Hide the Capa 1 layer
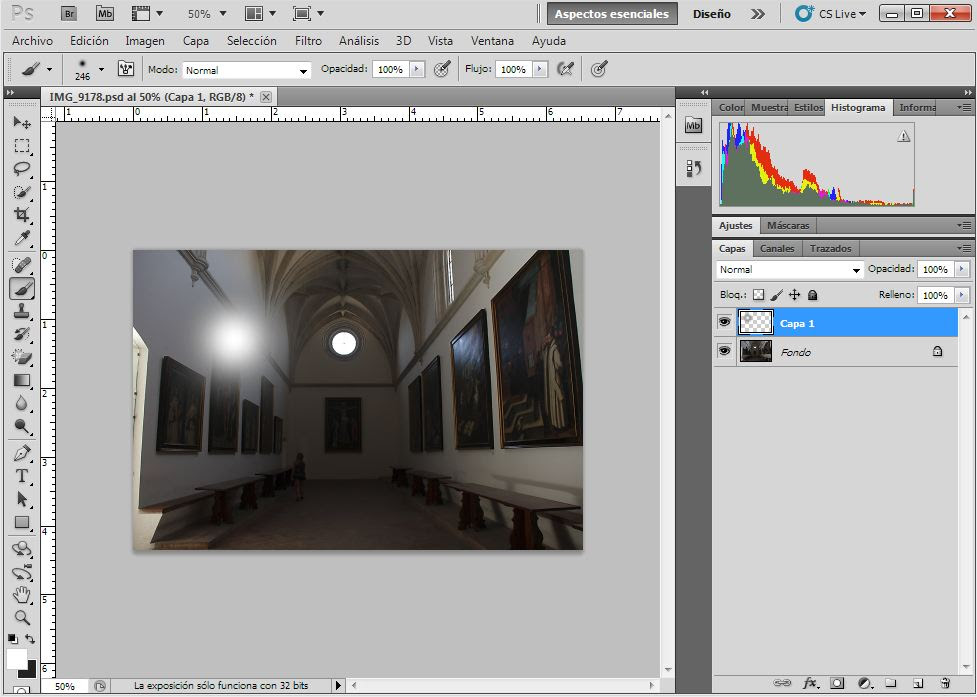Viewport: 977px width, 697px height. (724, 323)
